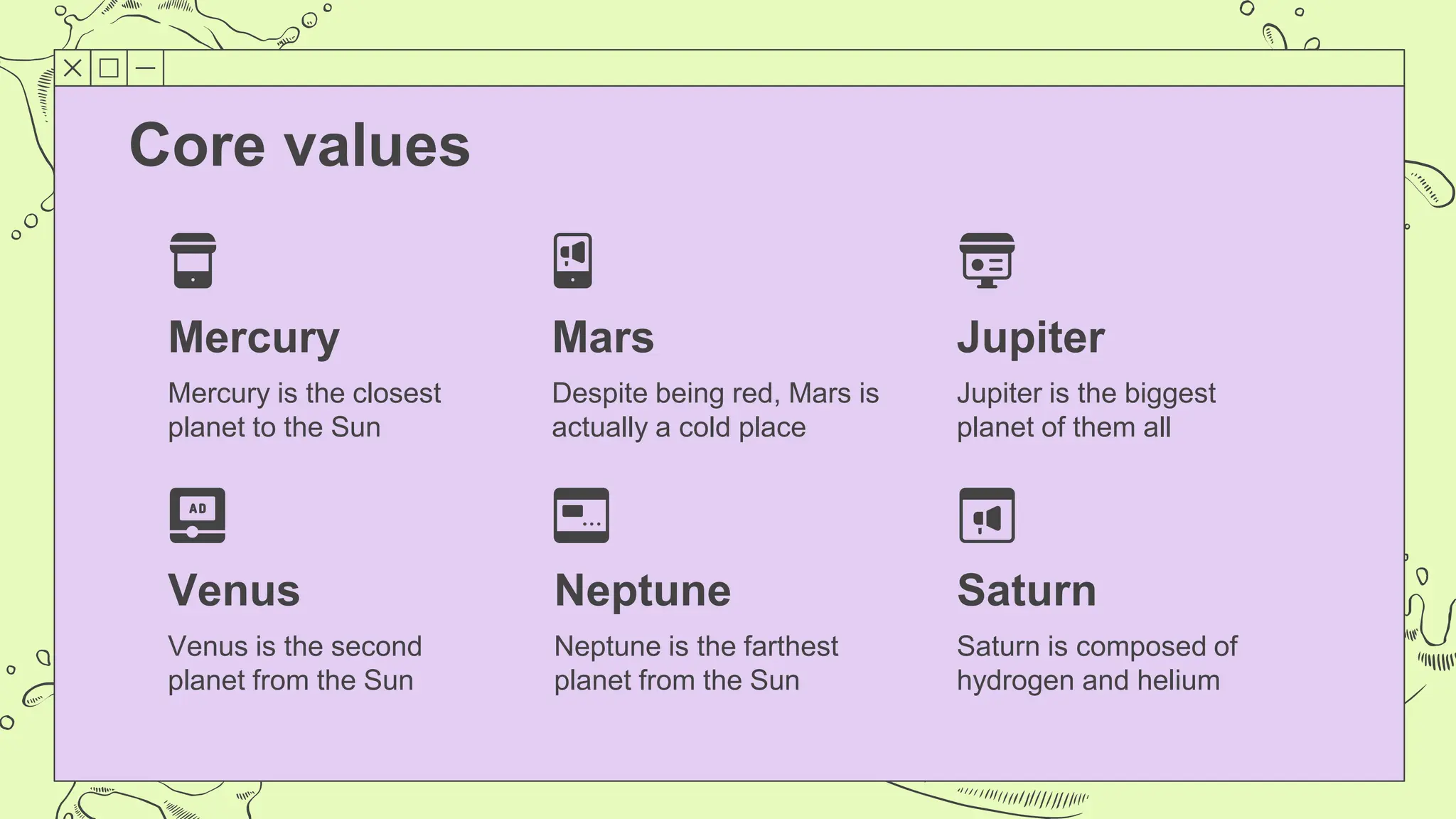Select the Jupiter heading text
This screenshot has width=1456, height=819.
(x=1030, y=338)
